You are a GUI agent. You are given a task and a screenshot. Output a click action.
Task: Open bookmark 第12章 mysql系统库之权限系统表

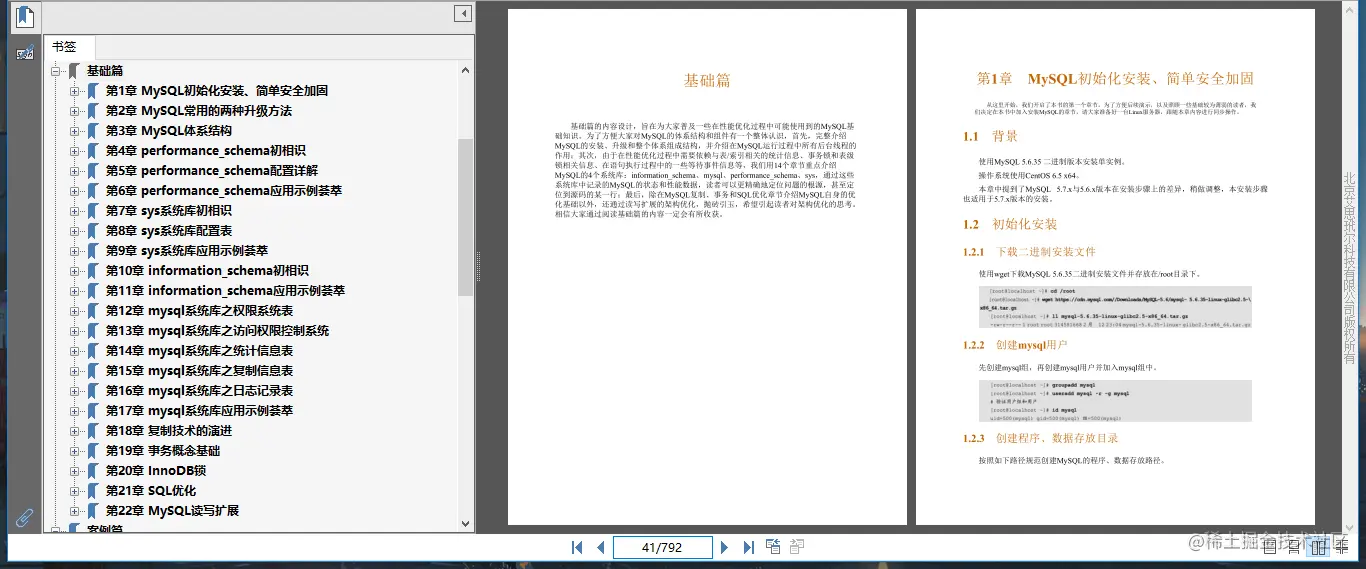coord(200,311)
